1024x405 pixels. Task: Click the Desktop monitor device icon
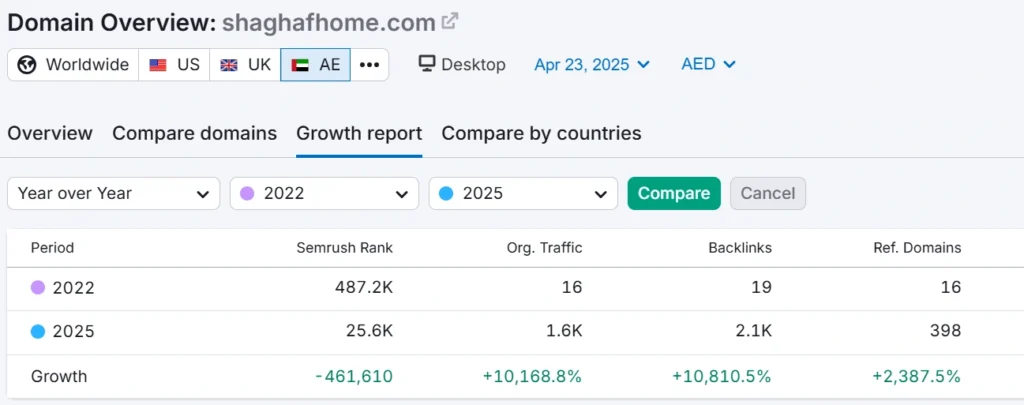427,64
